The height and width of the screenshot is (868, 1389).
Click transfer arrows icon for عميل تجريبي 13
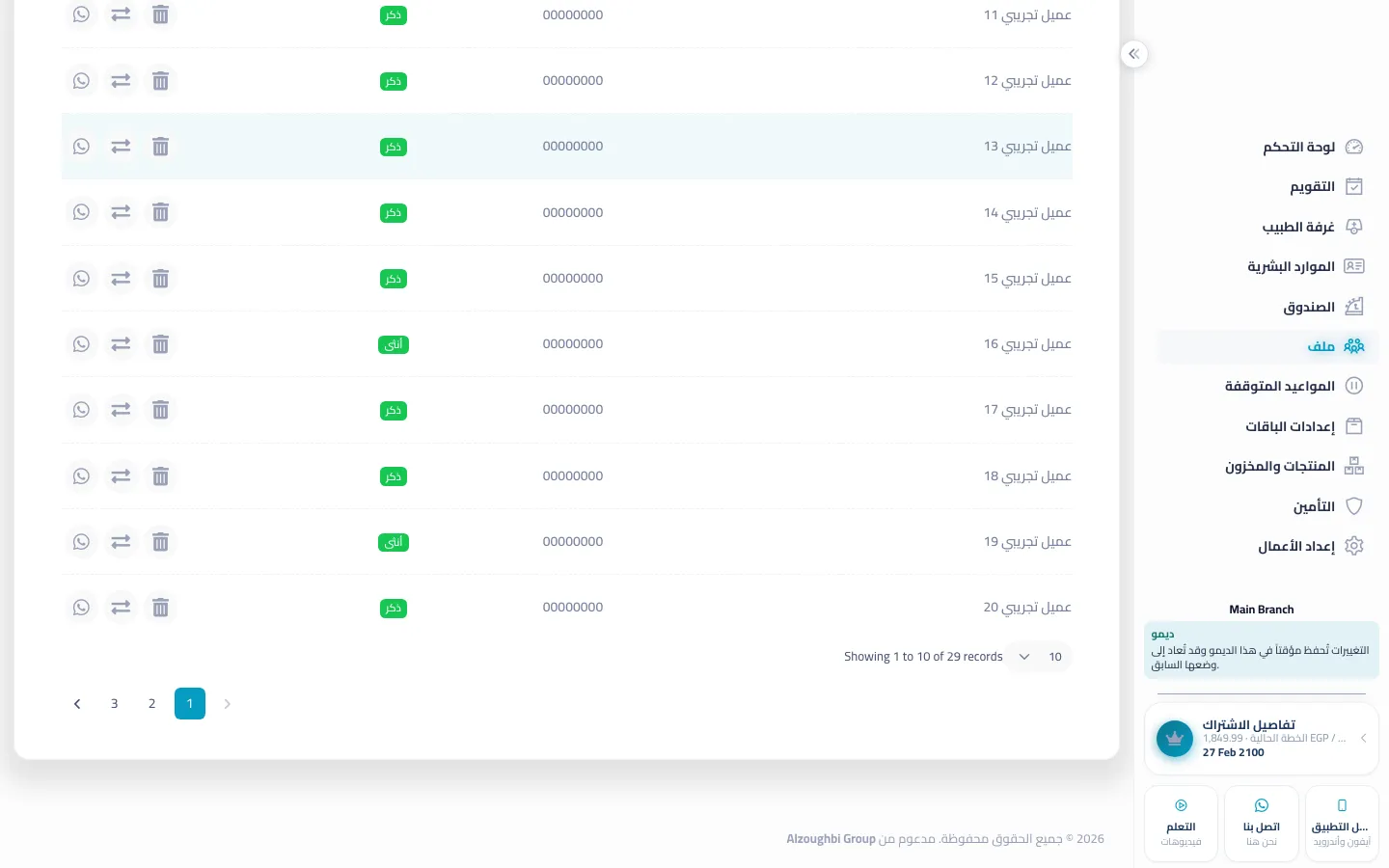[x=121, y=147]
